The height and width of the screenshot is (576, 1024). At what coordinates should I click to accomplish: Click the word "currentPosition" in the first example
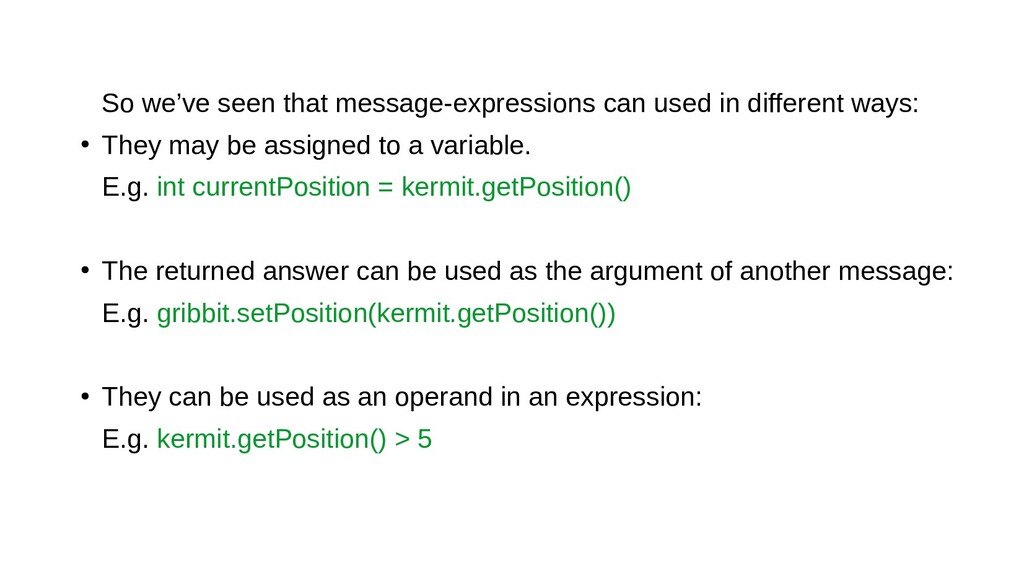point(281,187)
